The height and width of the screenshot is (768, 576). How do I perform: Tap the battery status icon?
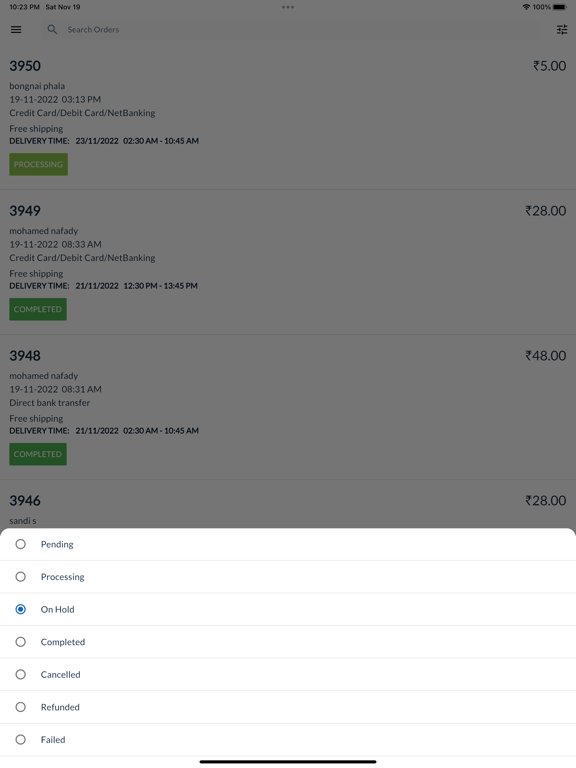tap(560, 7)
